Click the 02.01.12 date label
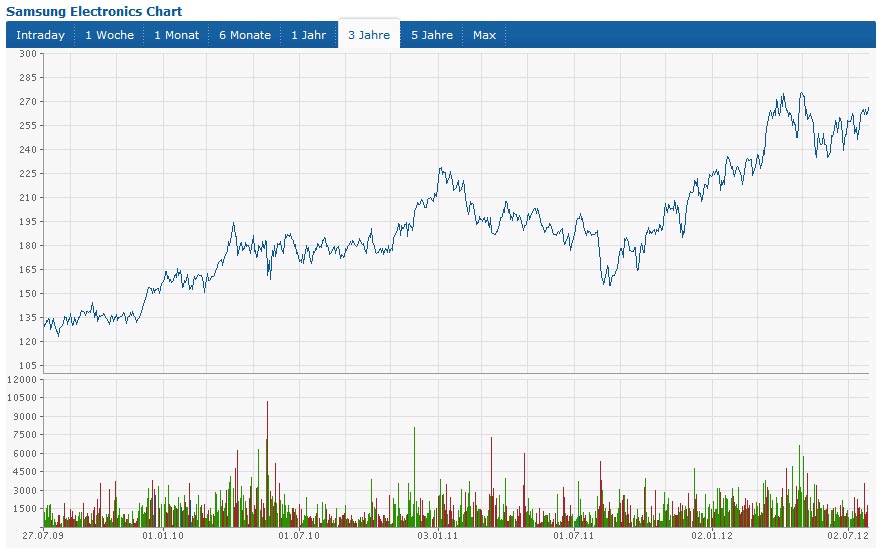This screenshot has height=556, width=883. [713, 537]
